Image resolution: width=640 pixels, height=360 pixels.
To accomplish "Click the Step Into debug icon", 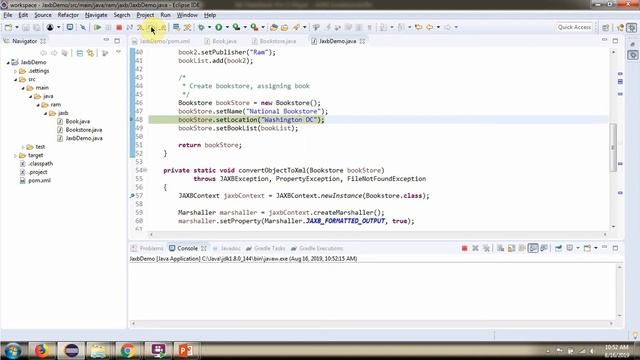I will click(140, 27).
